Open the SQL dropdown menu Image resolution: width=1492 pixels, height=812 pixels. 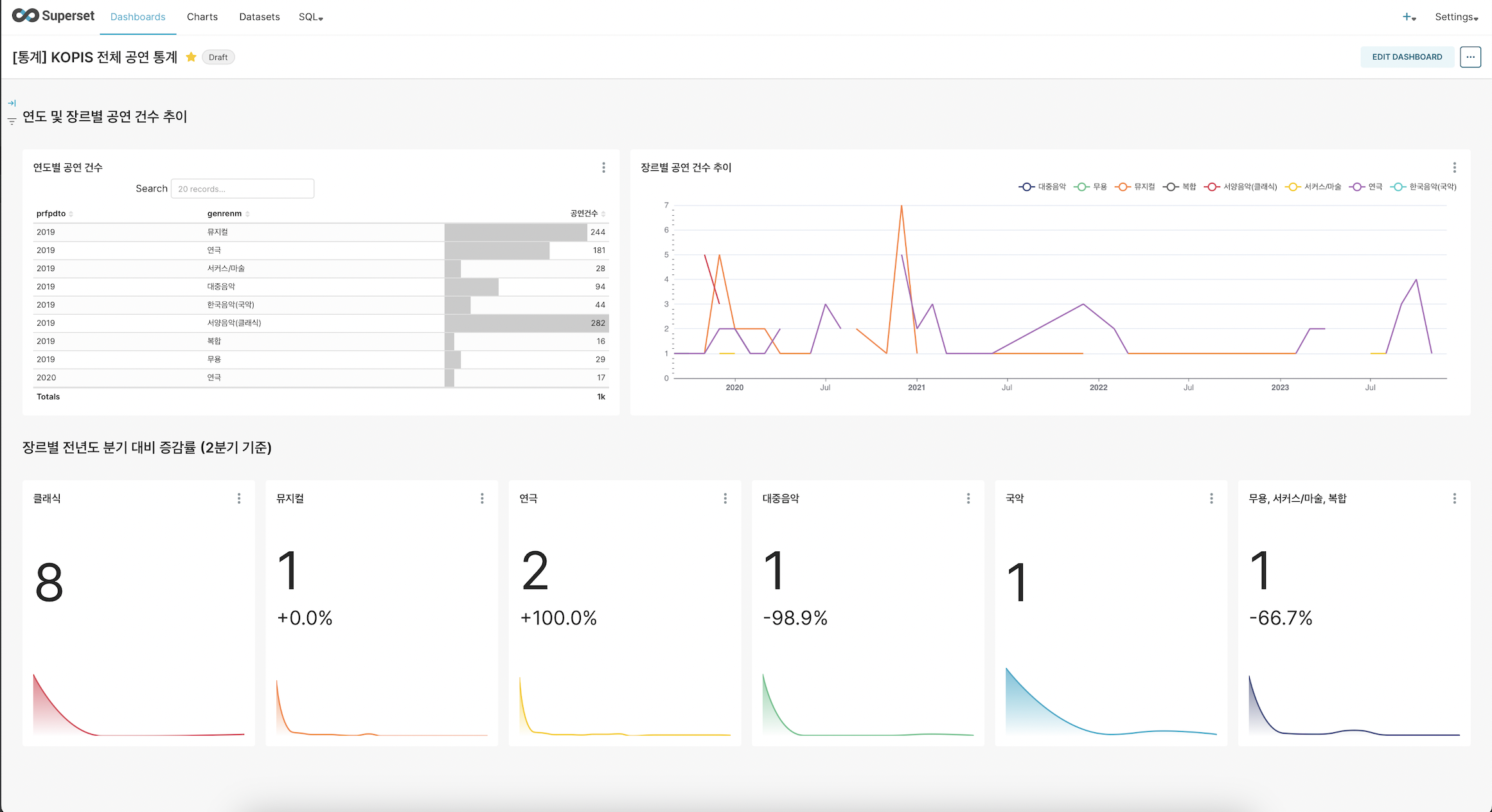311,17
